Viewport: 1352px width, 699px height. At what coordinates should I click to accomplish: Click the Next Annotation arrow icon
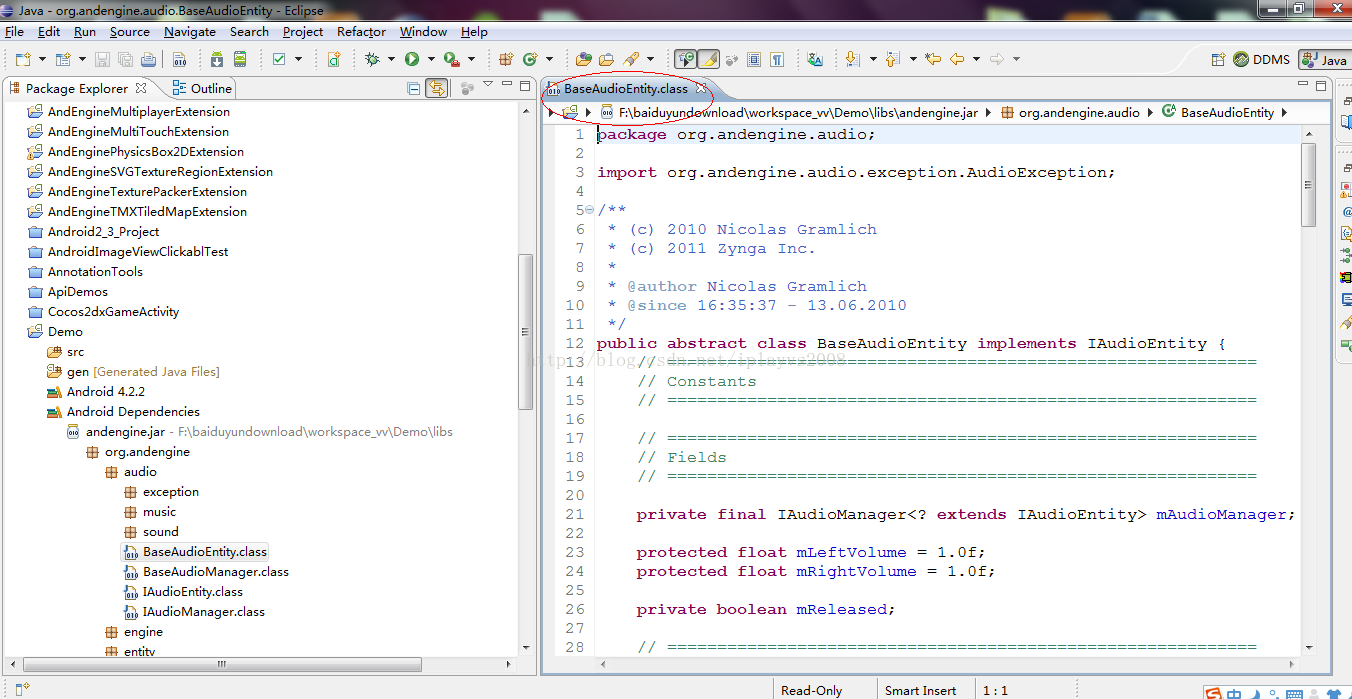coord(852,59)
